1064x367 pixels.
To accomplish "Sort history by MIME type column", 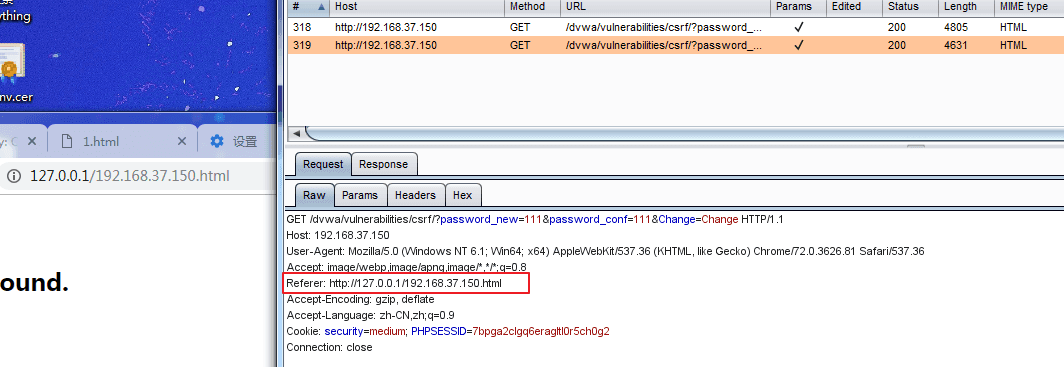I will pos(1029,7).
